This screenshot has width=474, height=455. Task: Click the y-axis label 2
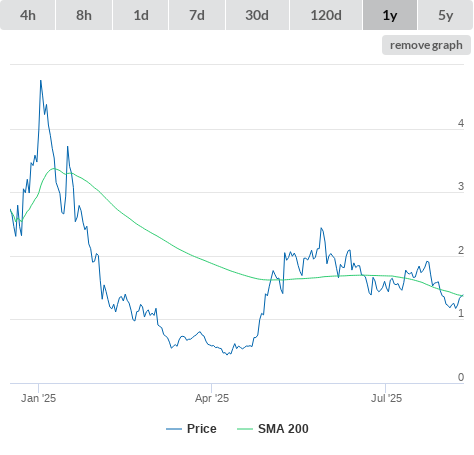click(461, 250)
